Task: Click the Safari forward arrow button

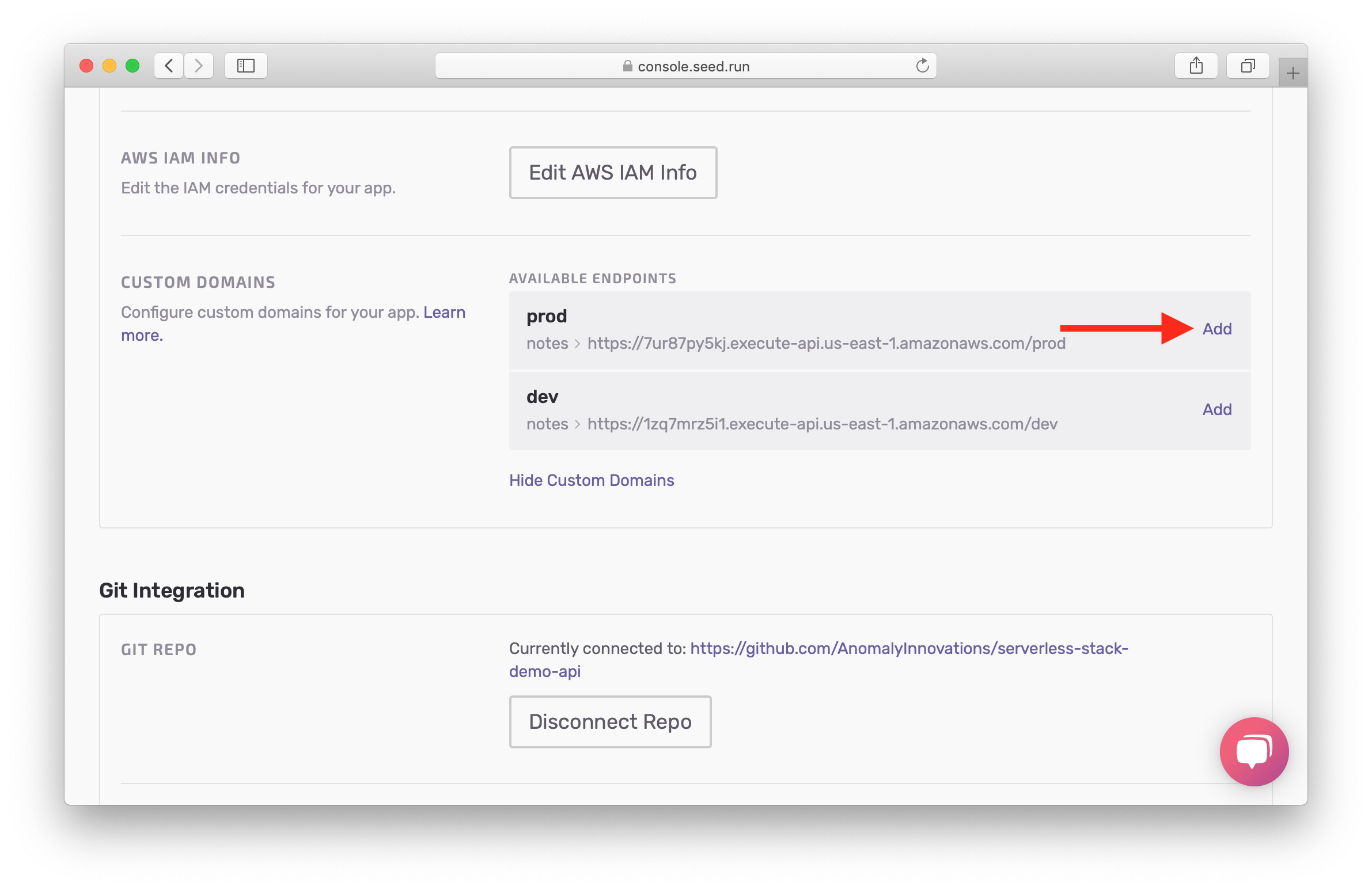Action: point(199,66)
